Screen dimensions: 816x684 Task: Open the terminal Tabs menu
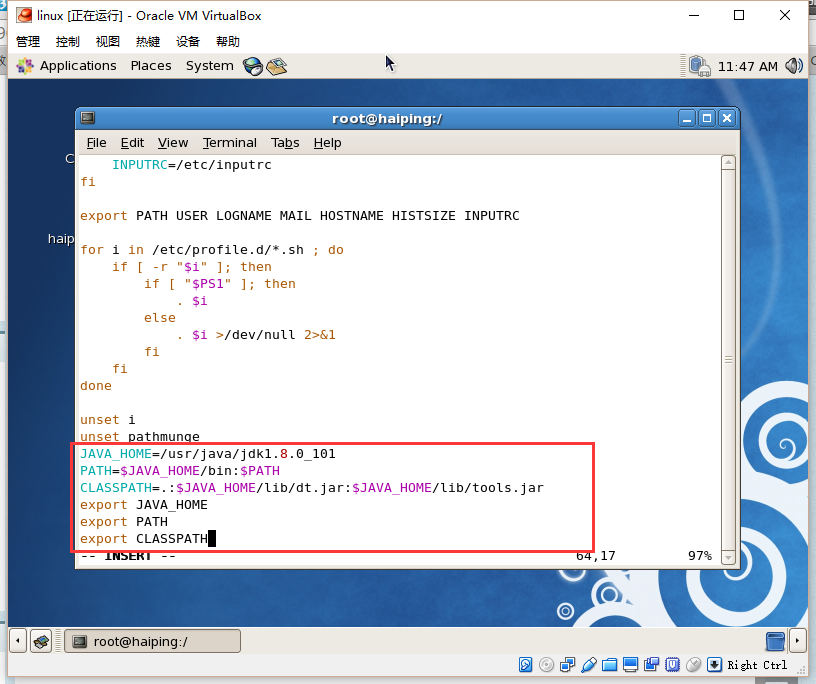(285, 143)
